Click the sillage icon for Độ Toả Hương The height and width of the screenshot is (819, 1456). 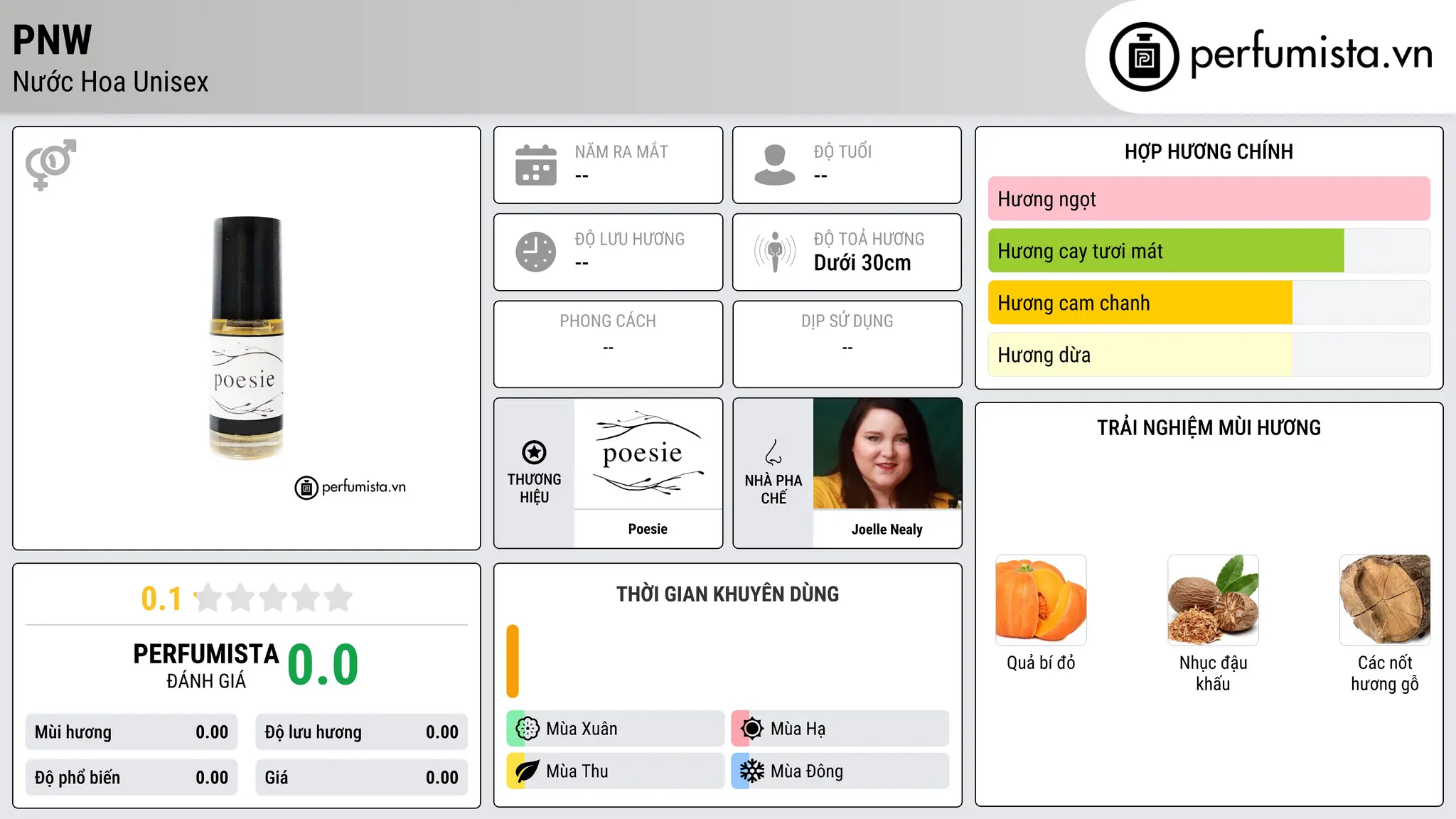775,252
